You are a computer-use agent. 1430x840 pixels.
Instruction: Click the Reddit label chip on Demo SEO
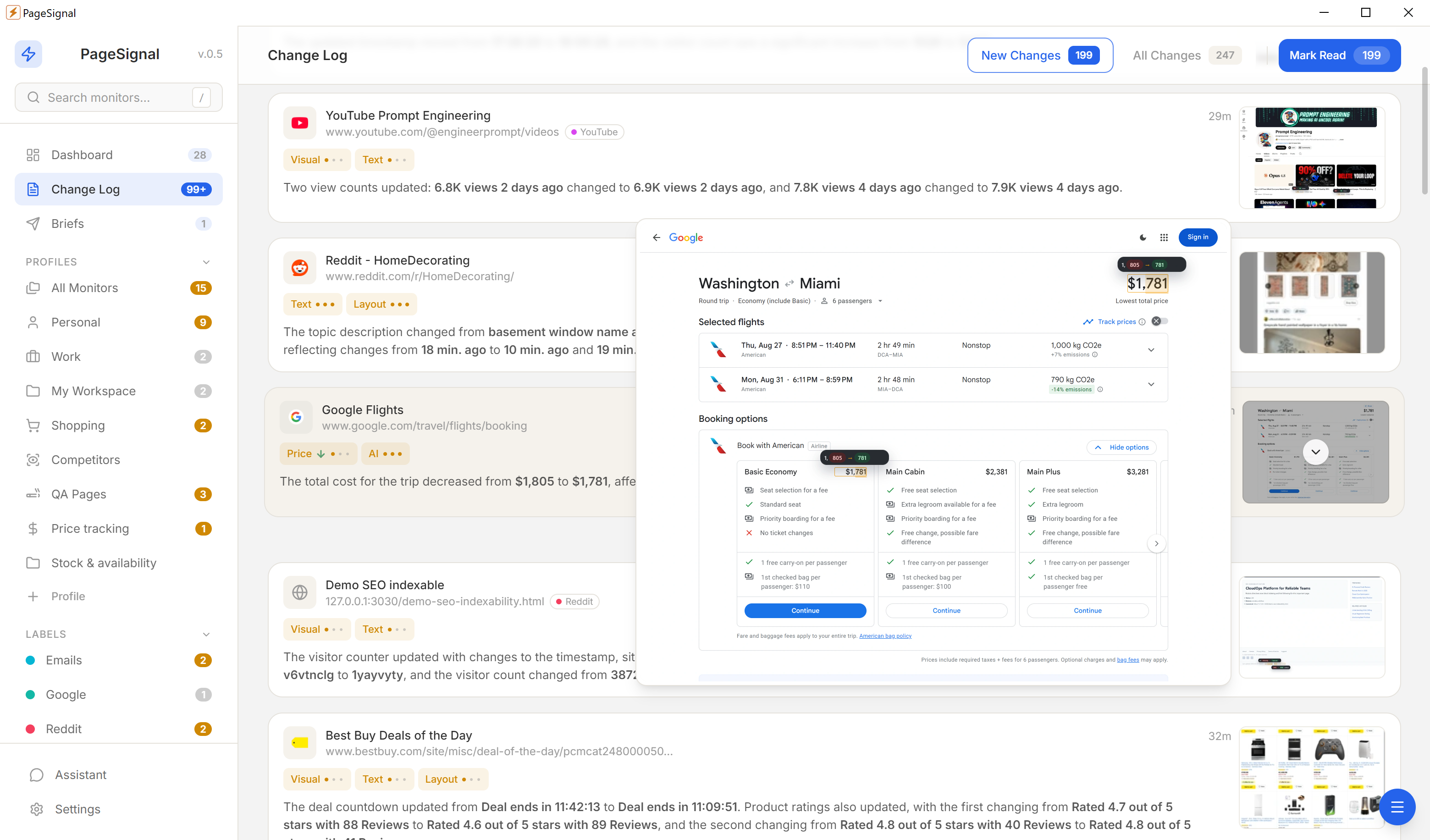click(x=574, y=602)
